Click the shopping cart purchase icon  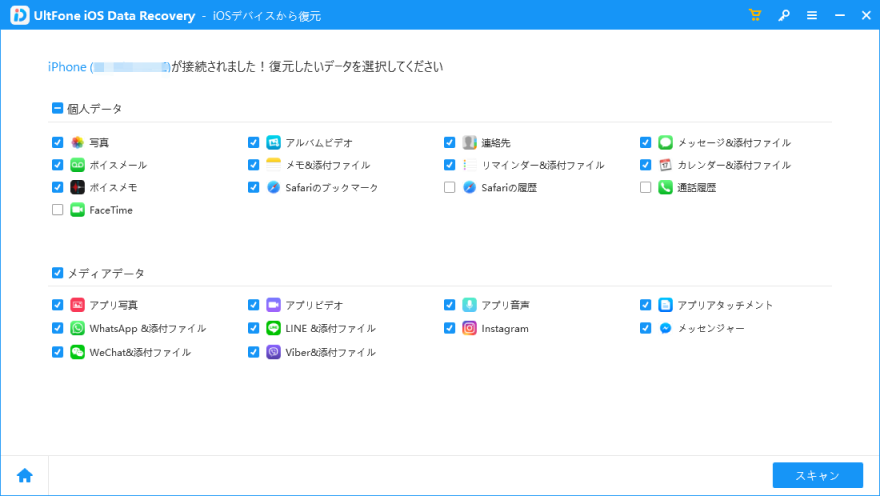755,15
